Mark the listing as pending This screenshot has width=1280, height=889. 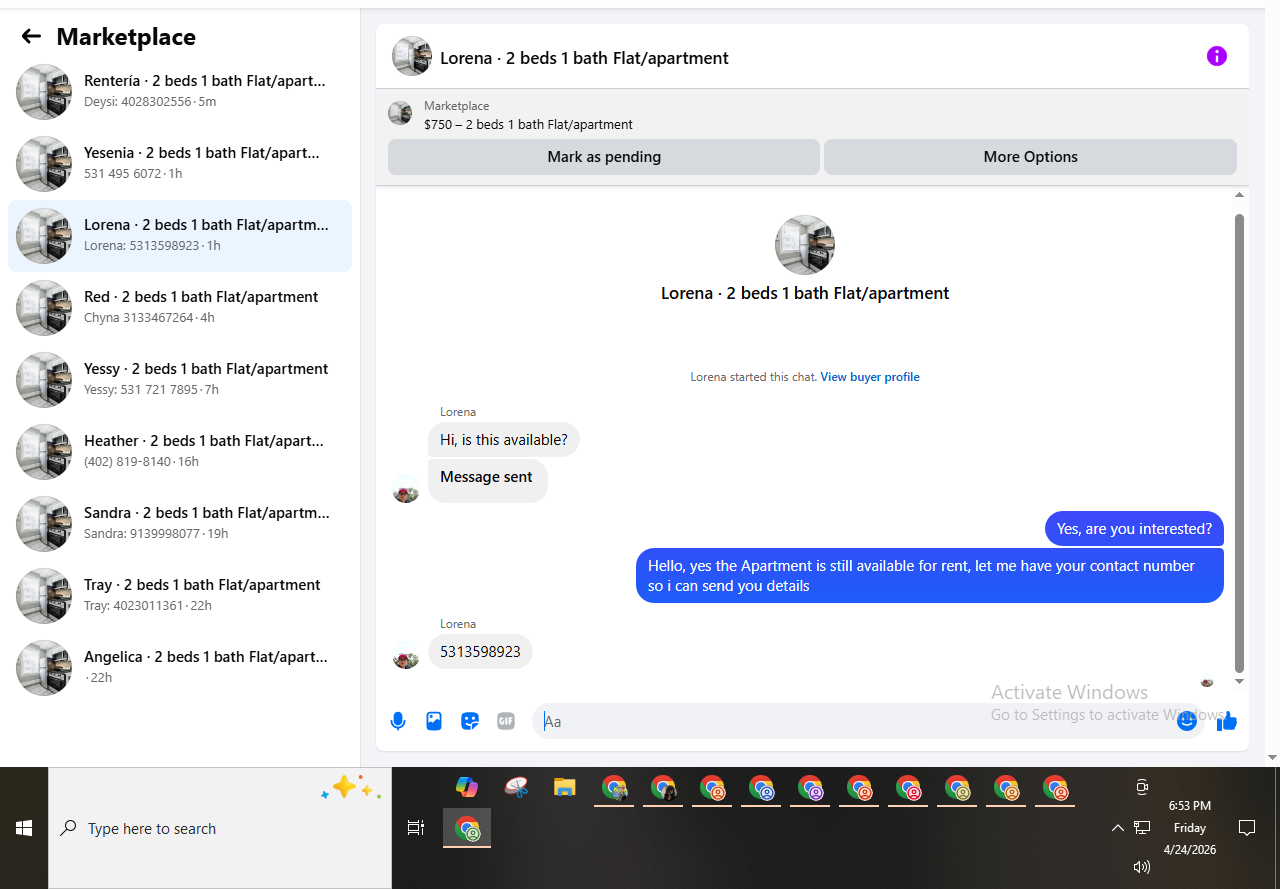[x=604, y=157]
